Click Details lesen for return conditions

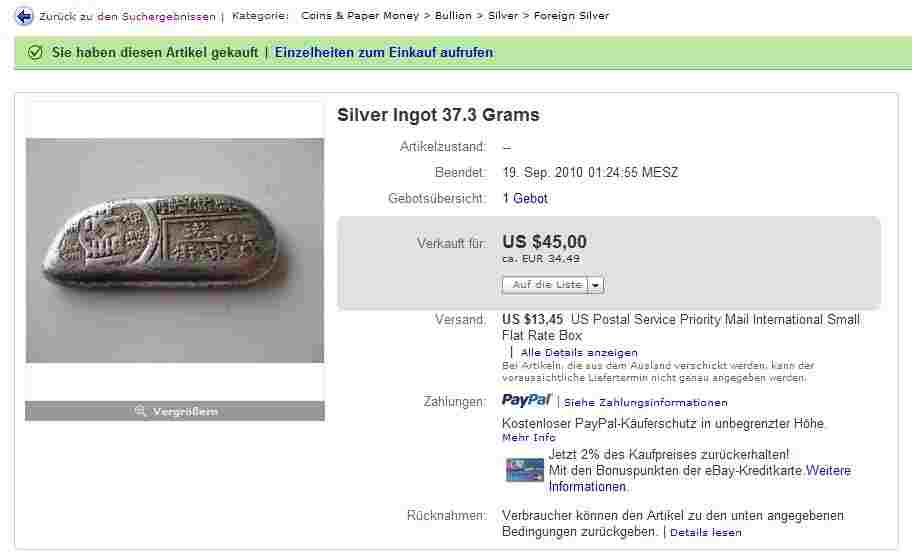click(x=706, y=532)
